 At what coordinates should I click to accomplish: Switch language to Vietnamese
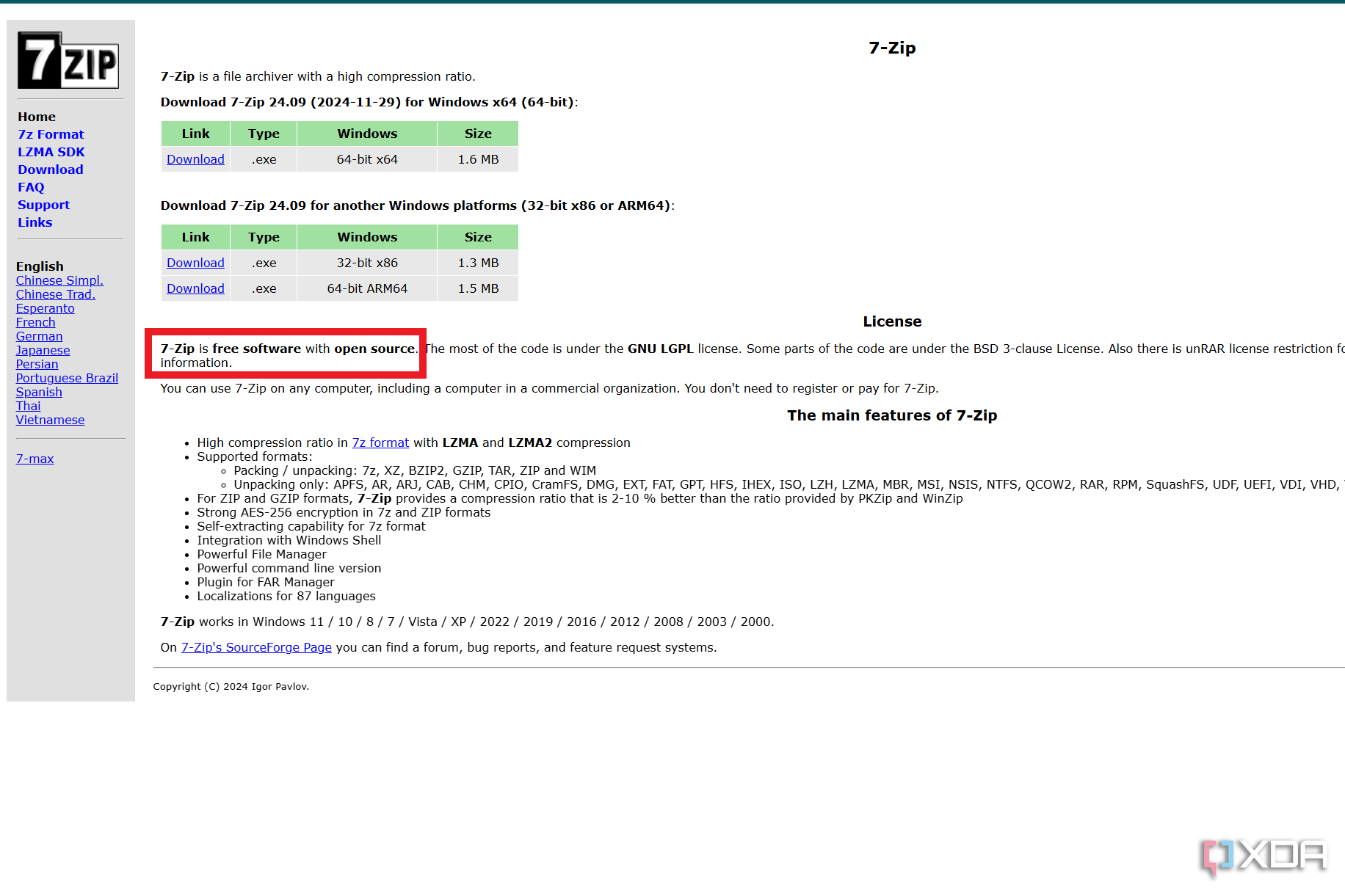[x=50, y=420]
